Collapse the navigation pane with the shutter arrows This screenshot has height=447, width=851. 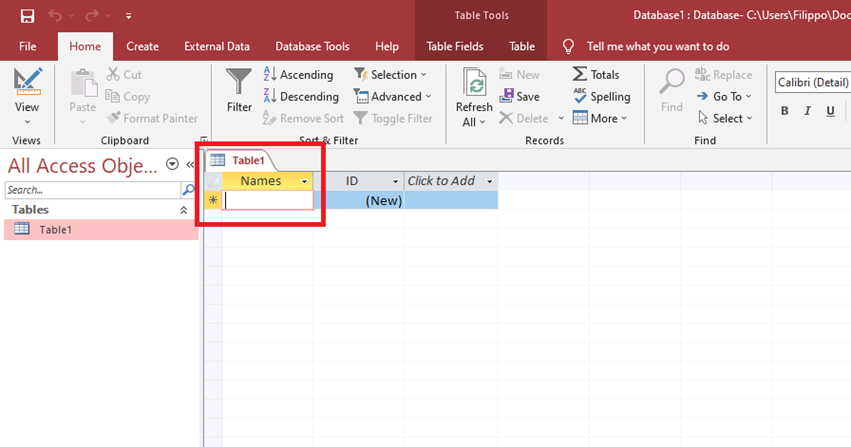190,164
